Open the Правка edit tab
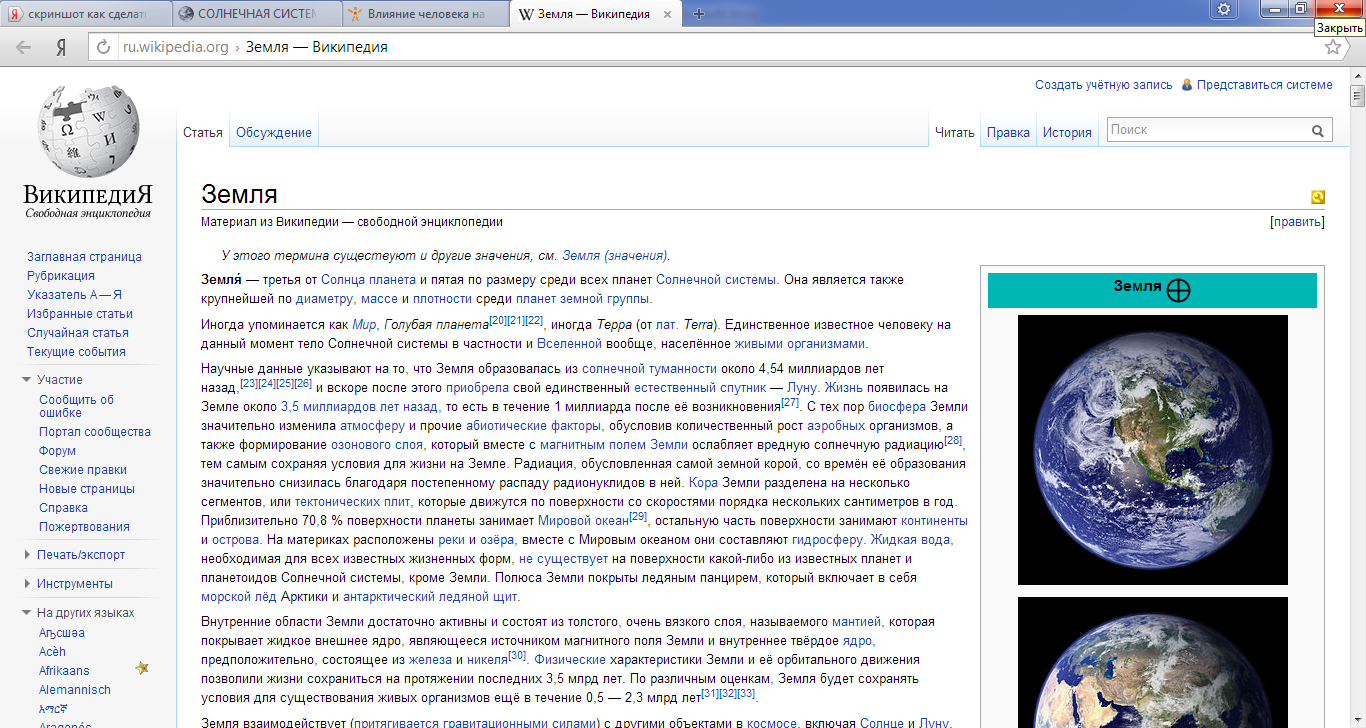The height and width of the screenshot is (728, 1366). pyautogui.click(x=1008, y=132)
